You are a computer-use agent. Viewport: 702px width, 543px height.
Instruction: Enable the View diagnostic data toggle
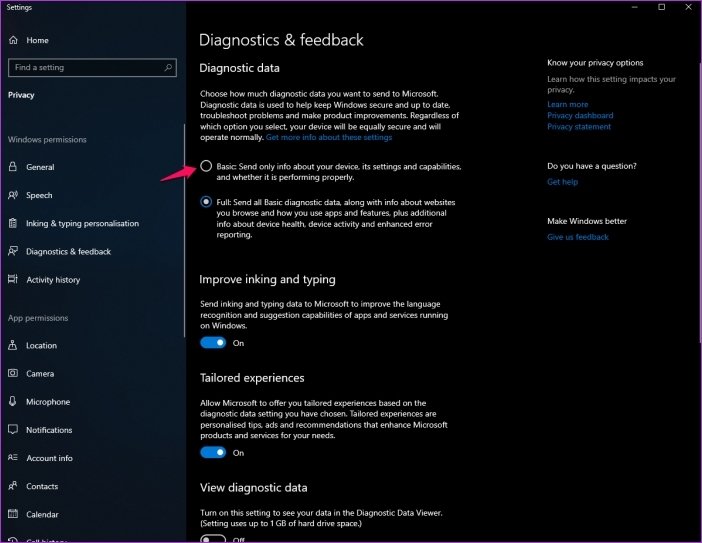click(x=213, y=539)
